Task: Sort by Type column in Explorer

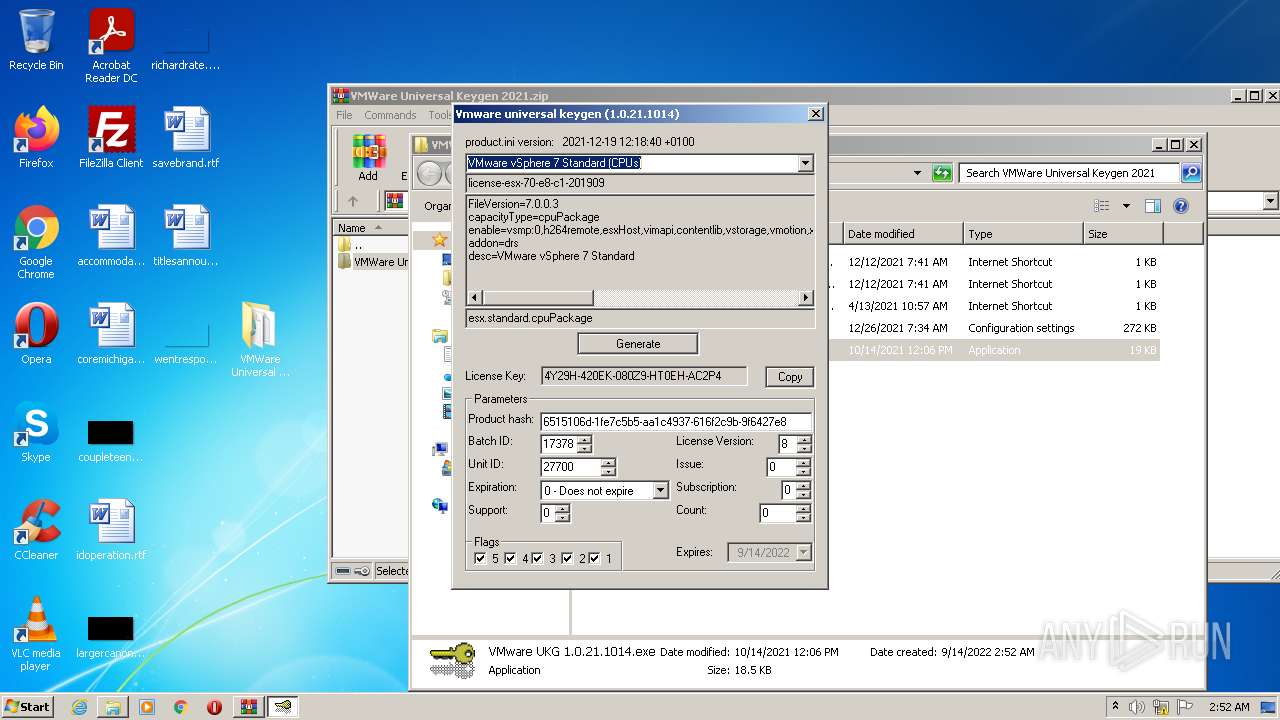Action: pos(1024,234)
